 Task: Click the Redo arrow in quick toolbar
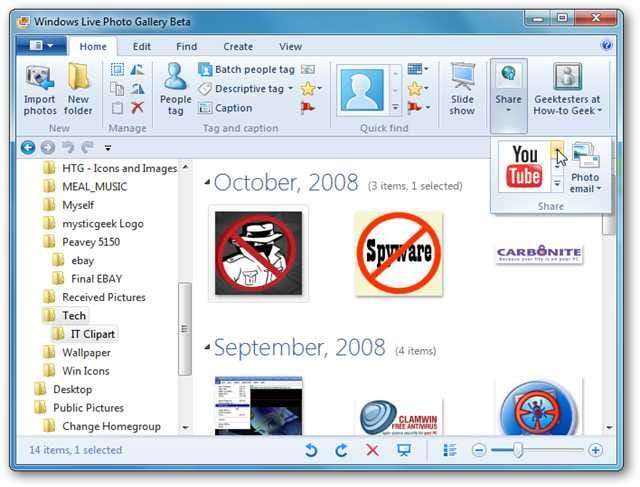tap(87, 147)
